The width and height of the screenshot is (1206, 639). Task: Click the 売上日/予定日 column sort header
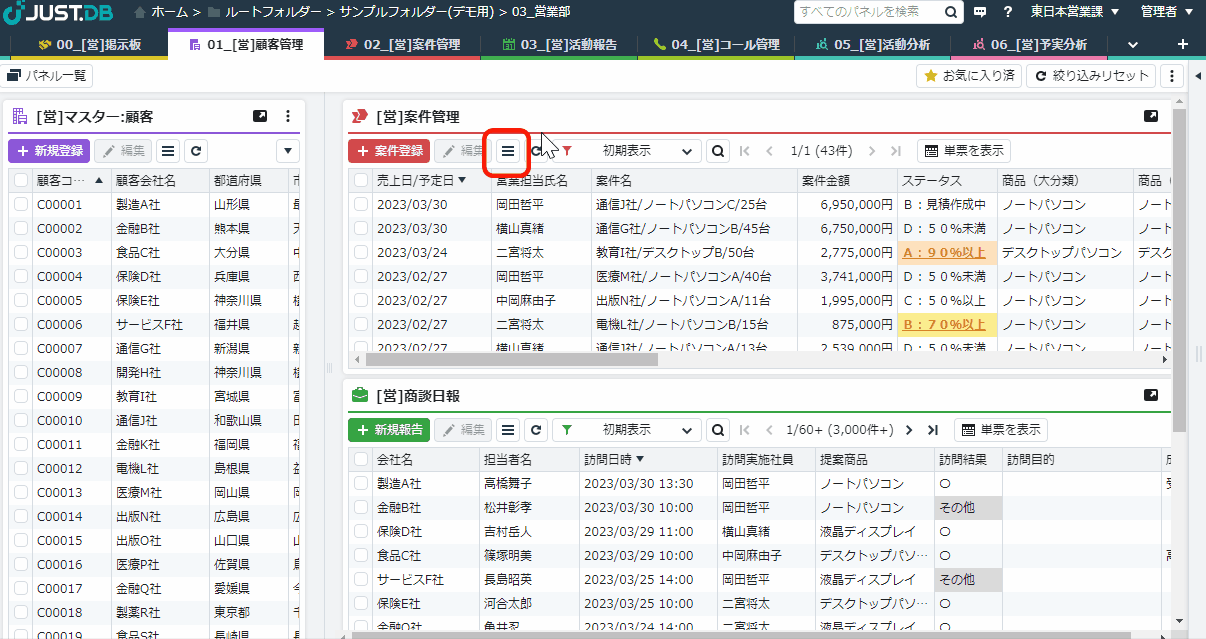tap(416, 178)
